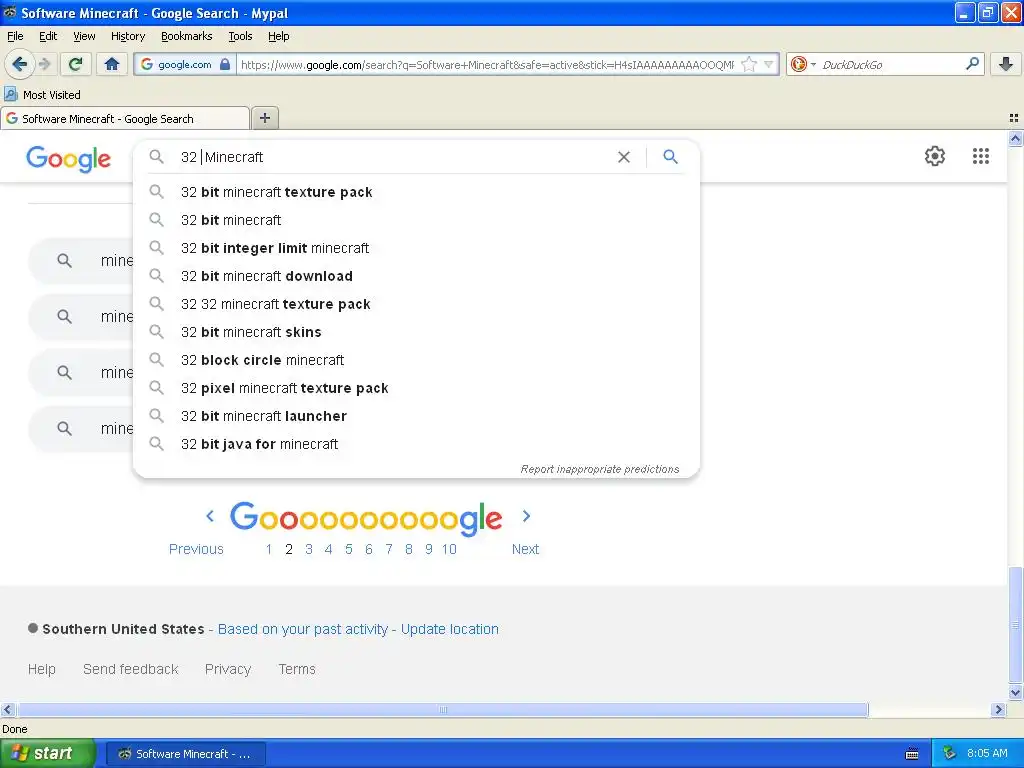Click the list all tabs icon
The width and height of the screenshot is (1024, 768).
click(1014, 118)
